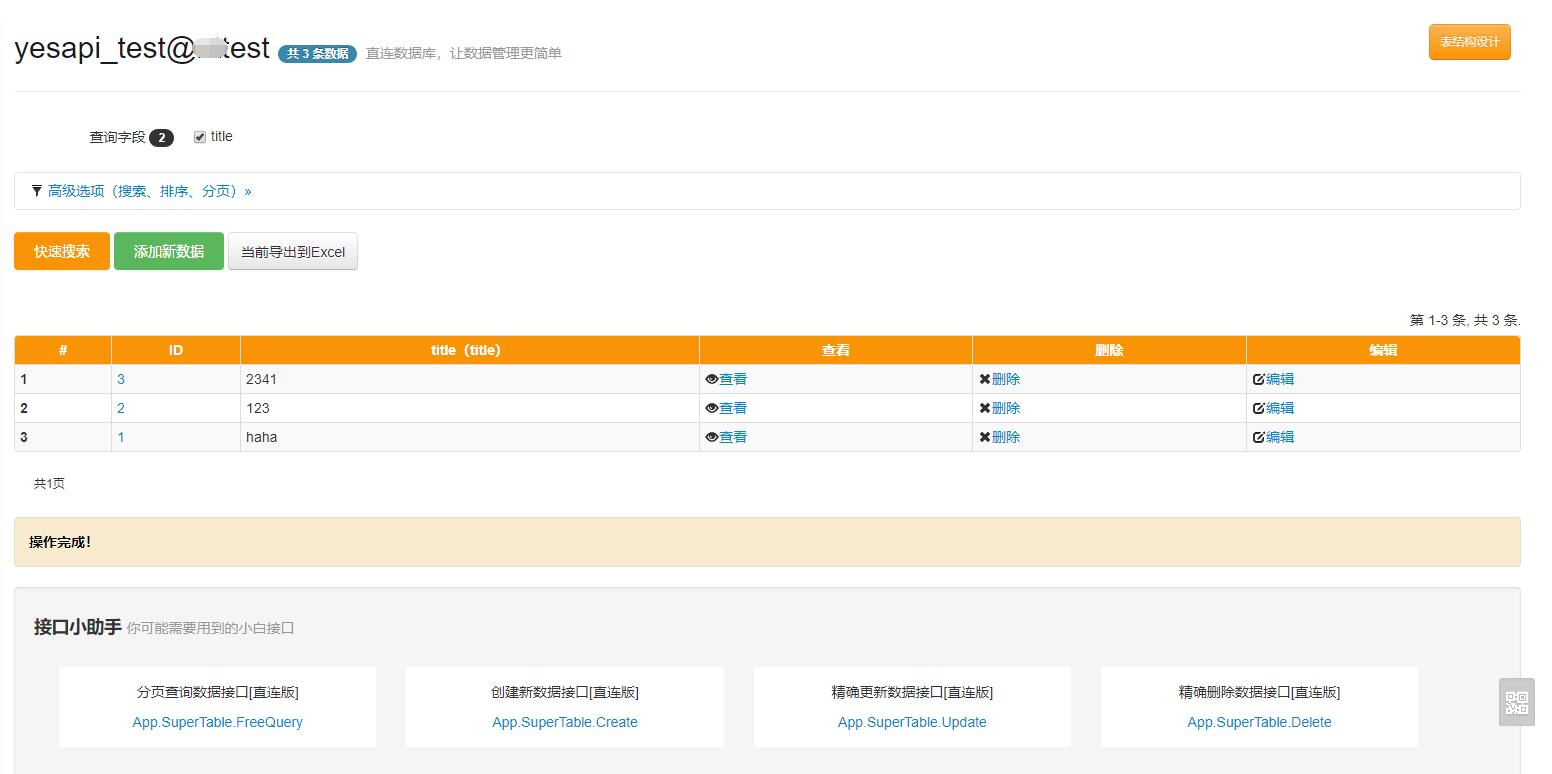Click 当前导出到Excel export button

coord(292,251)
